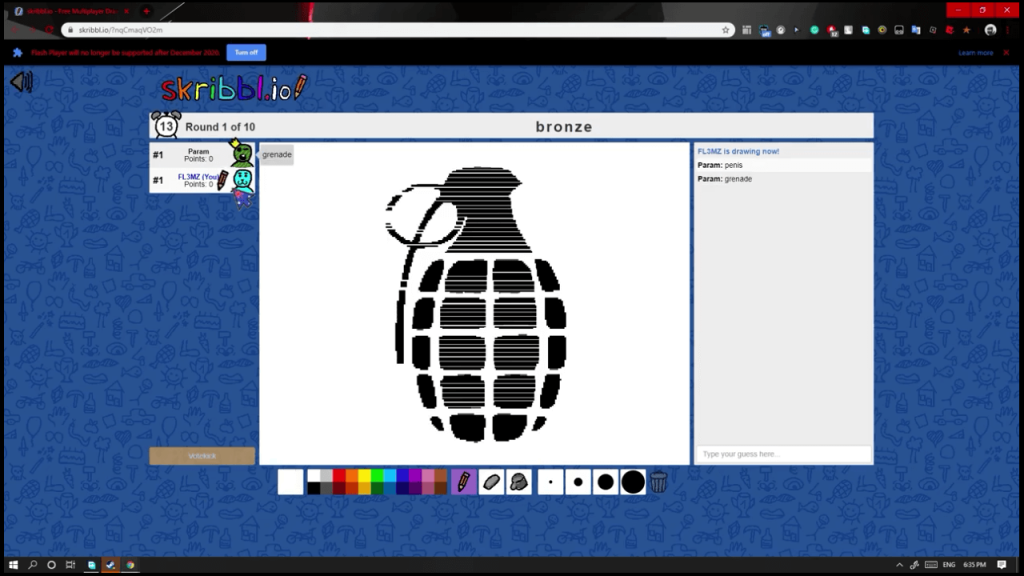This screenshot has height=576, width=1024.
Task: Select the largest brush size dot
Action: [x=634, y=482]
